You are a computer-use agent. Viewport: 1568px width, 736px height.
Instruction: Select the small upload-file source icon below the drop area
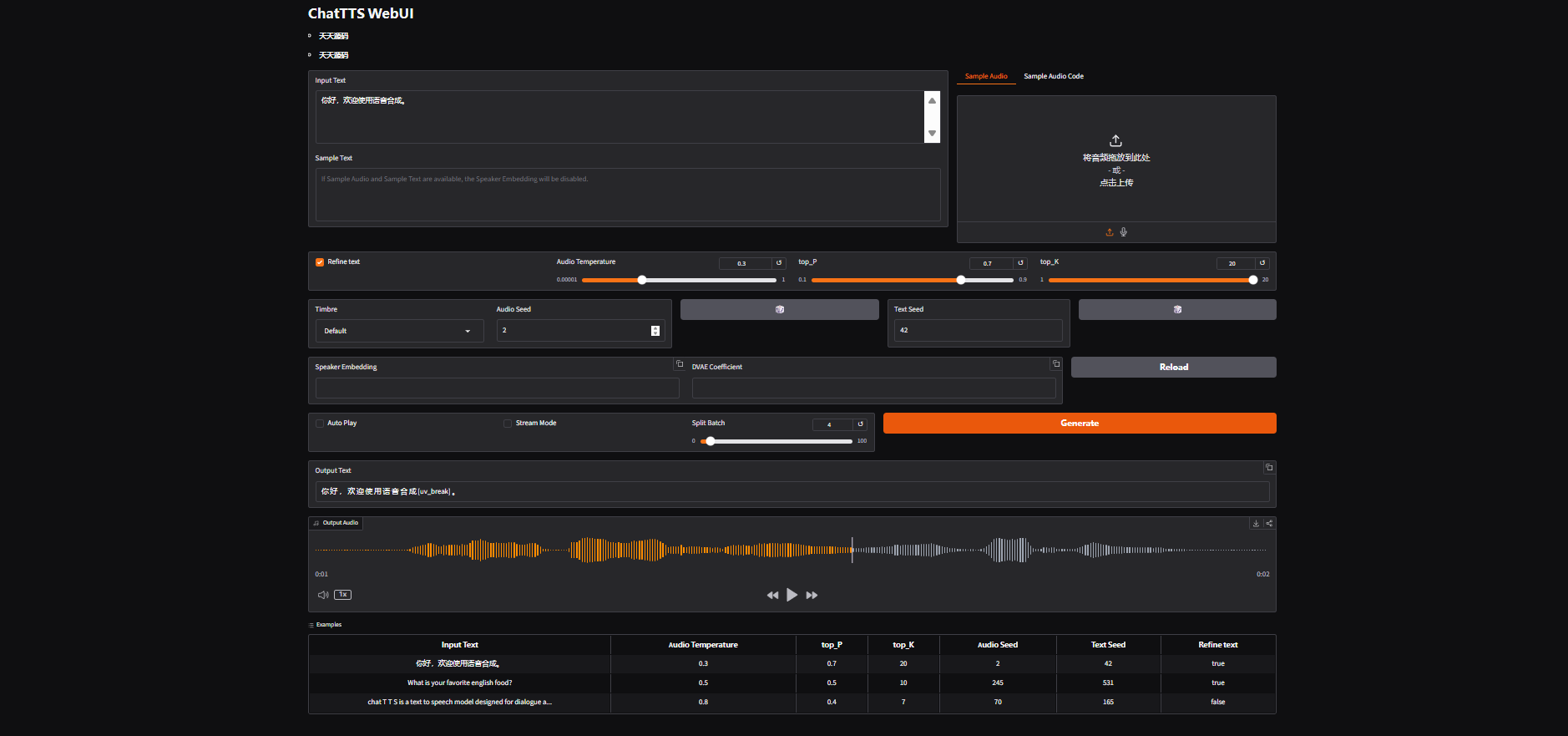point(1110,232)
